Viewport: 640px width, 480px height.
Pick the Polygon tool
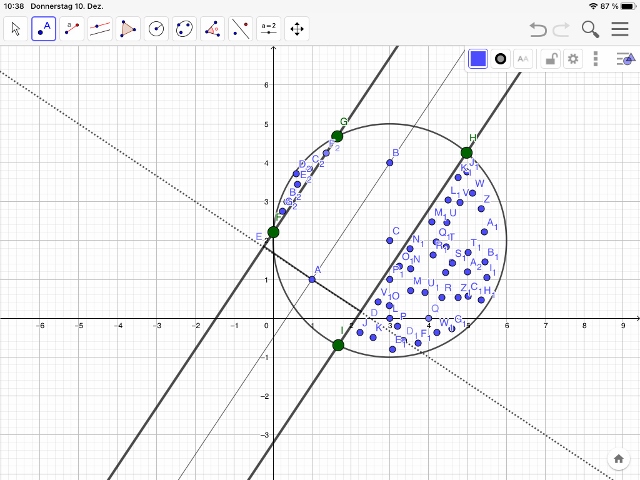coord(129,29)
